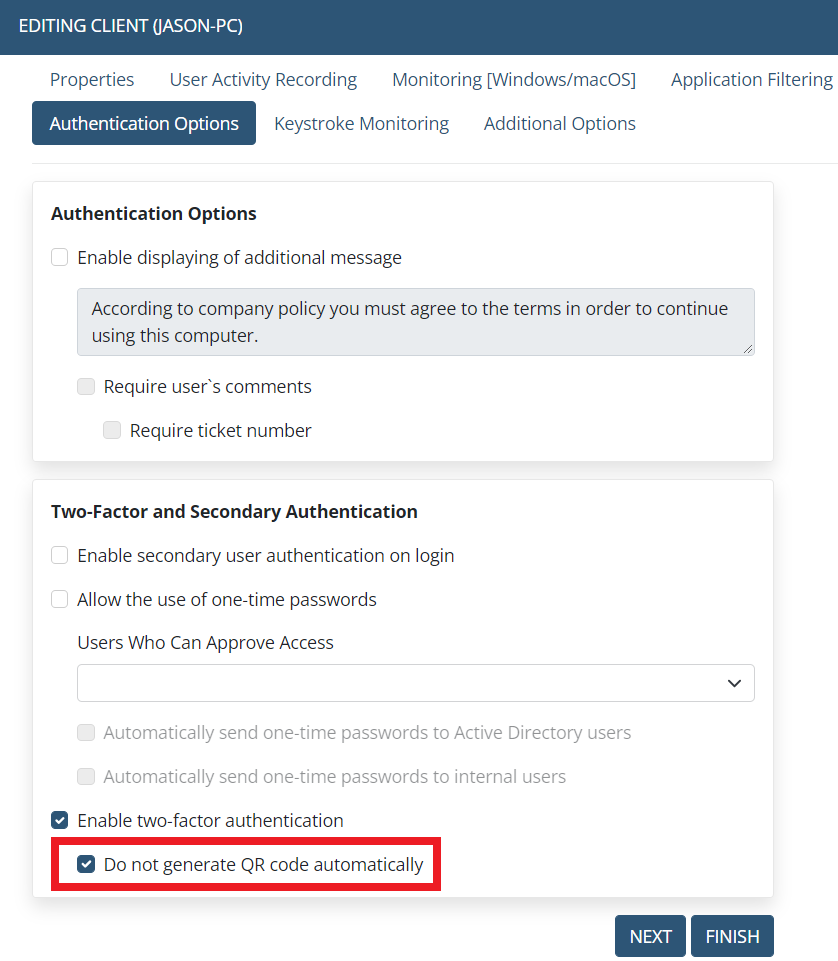Toggle sending passwords to Active Directory users

86,733
